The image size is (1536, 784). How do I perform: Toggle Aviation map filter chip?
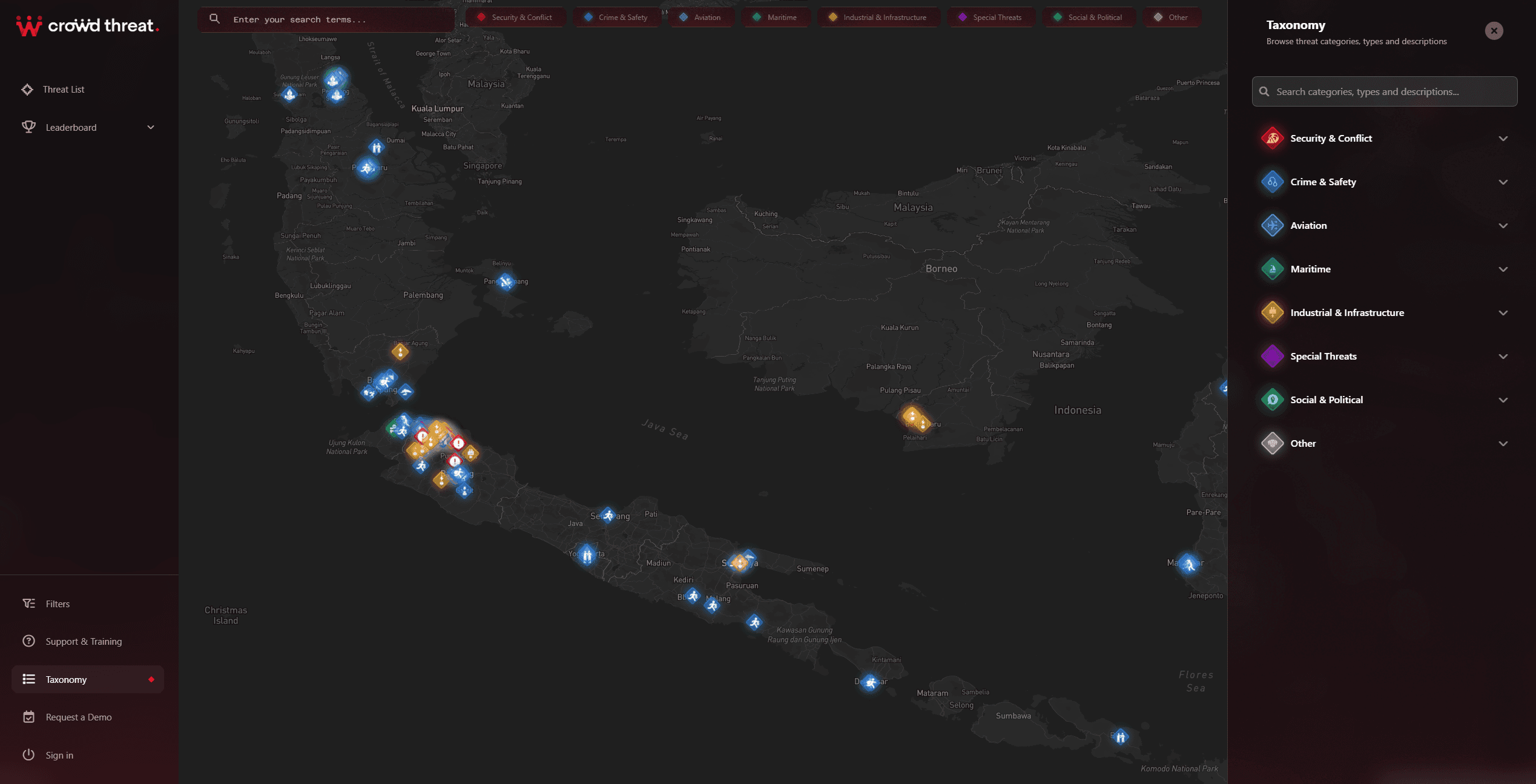pyautogui.click(x=701, y=18)
